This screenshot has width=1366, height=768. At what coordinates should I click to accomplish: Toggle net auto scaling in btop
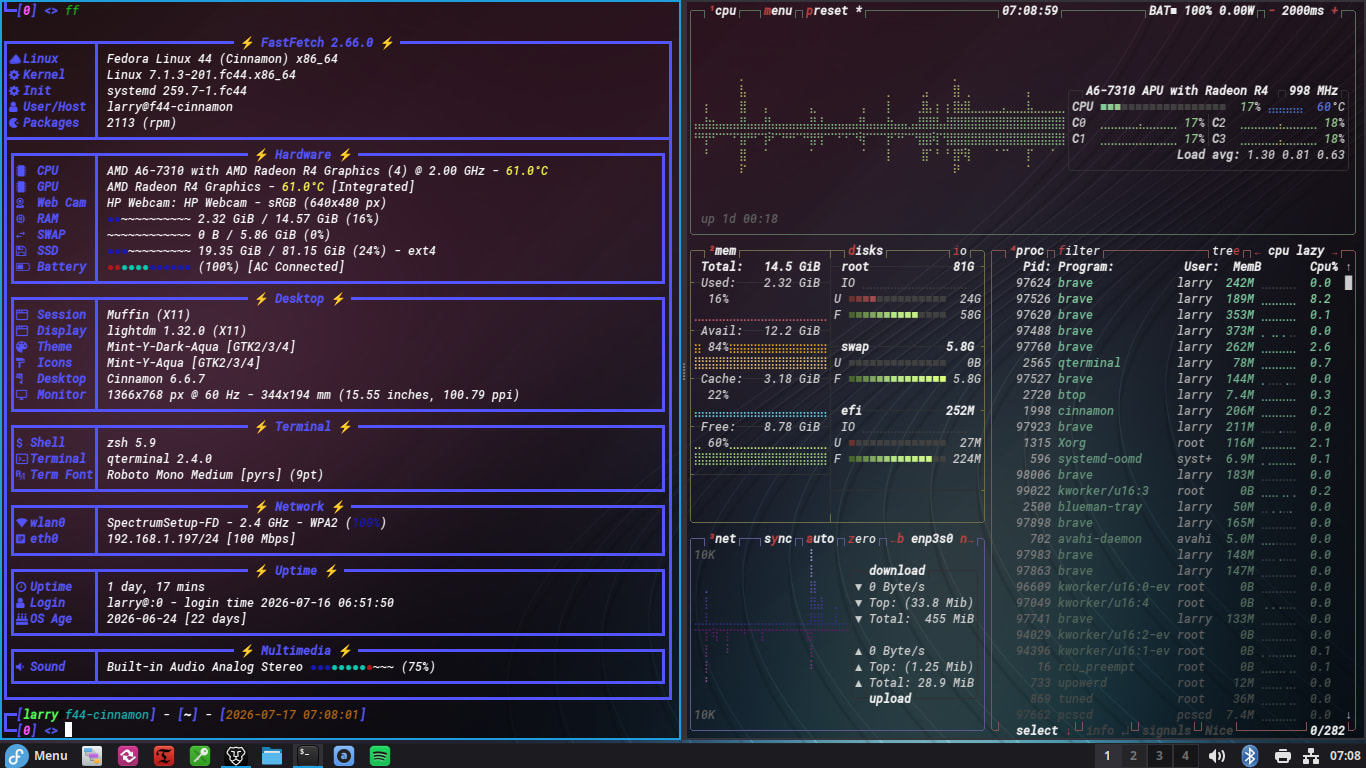click(820, 539)
